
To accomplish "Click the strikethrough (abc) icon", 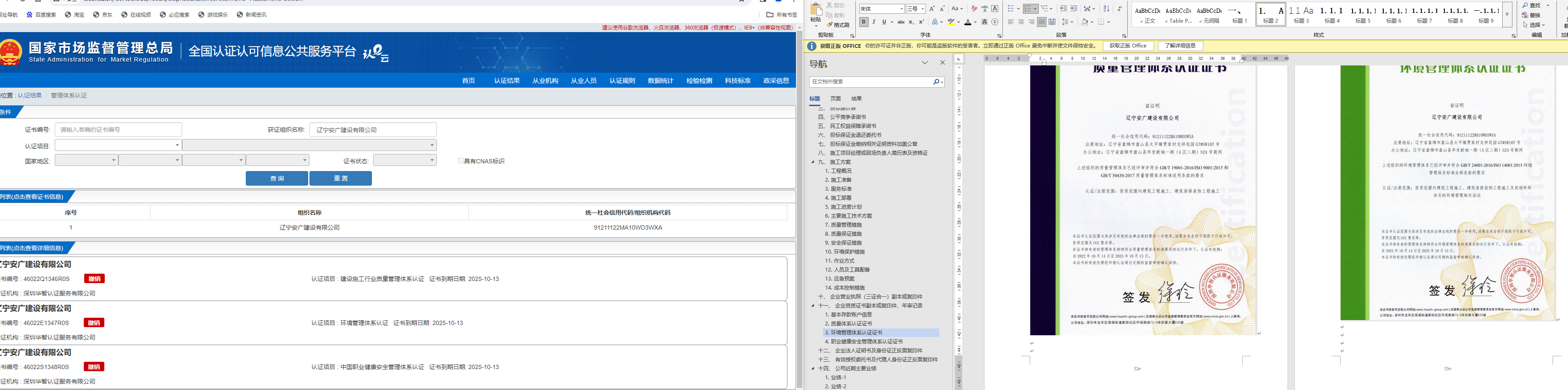I will click(x=901, y=23).
